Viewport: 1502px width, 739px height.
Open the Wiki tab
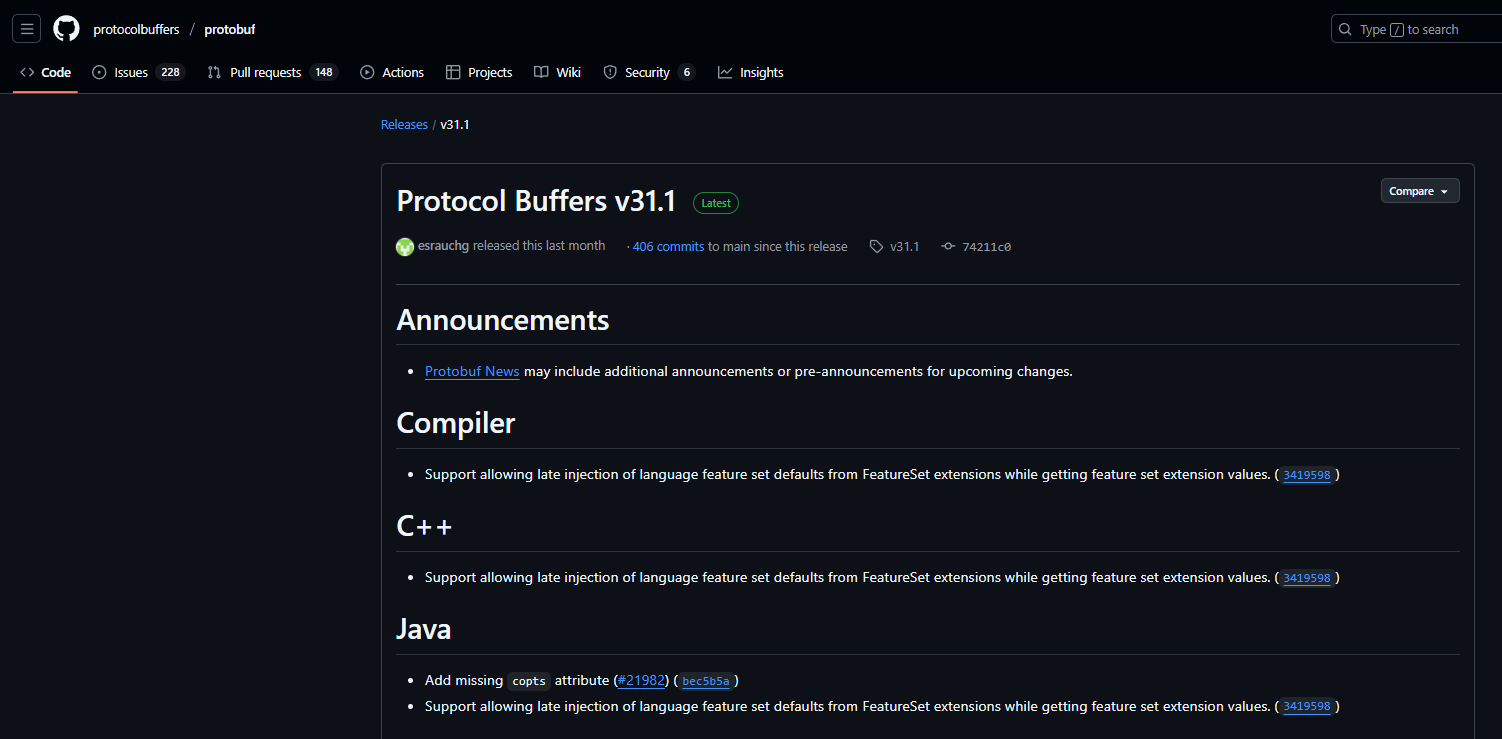point(557,72)
